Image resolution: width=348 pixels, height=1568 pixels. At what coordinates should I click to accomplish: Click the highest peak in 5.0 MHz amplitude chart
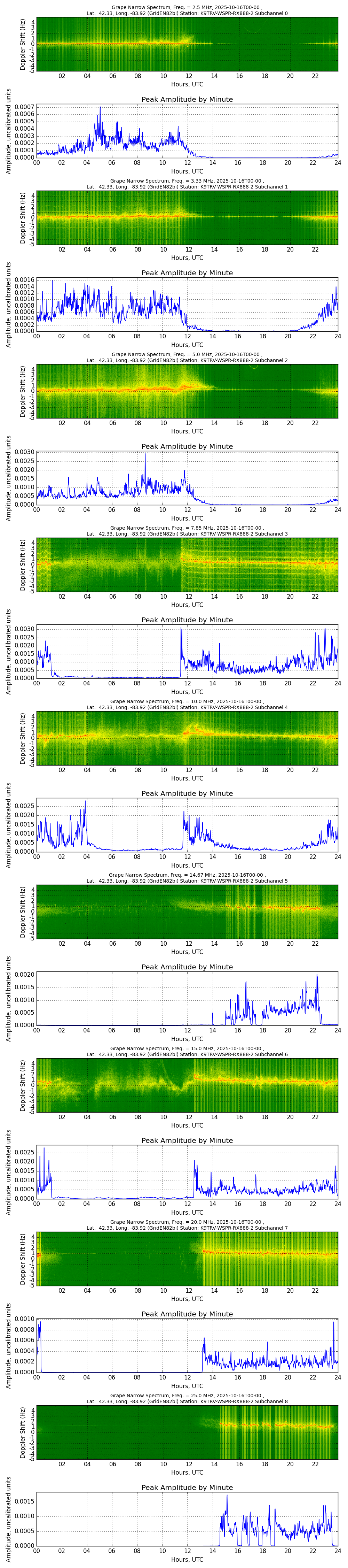pyautogui.click(x=145, y=454)
